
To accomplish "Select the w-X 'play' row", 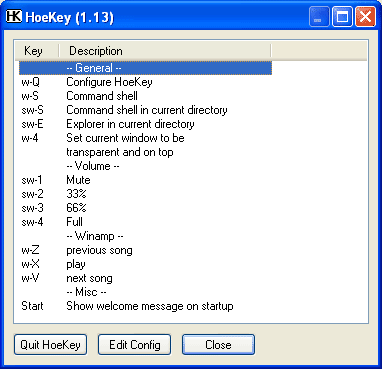I will tap(146, 264).
